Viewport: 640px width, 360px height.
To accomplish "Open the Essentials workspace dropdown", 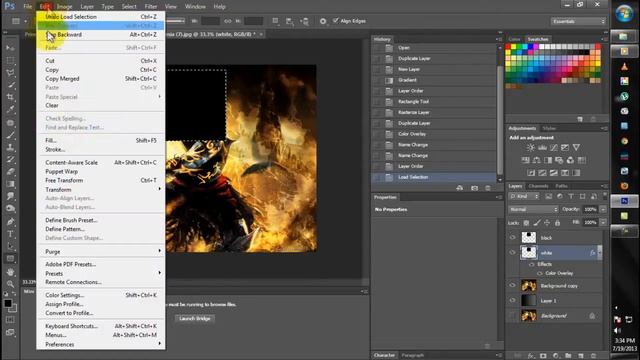I will click(578, 21).
